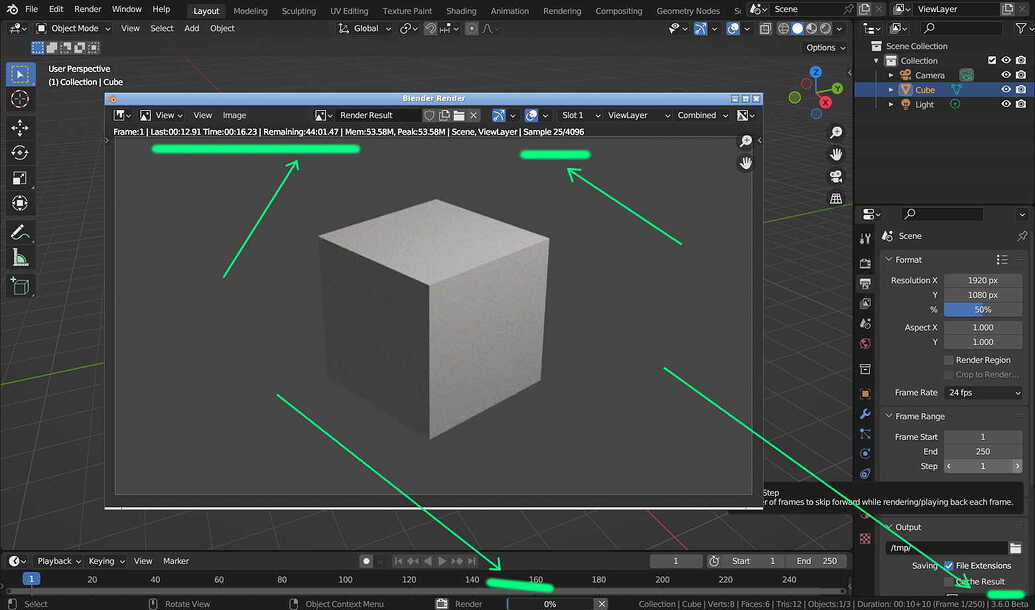1035x610 pixels.
Task: Open Modifier wrench properties tab
Action: point(865,414)
